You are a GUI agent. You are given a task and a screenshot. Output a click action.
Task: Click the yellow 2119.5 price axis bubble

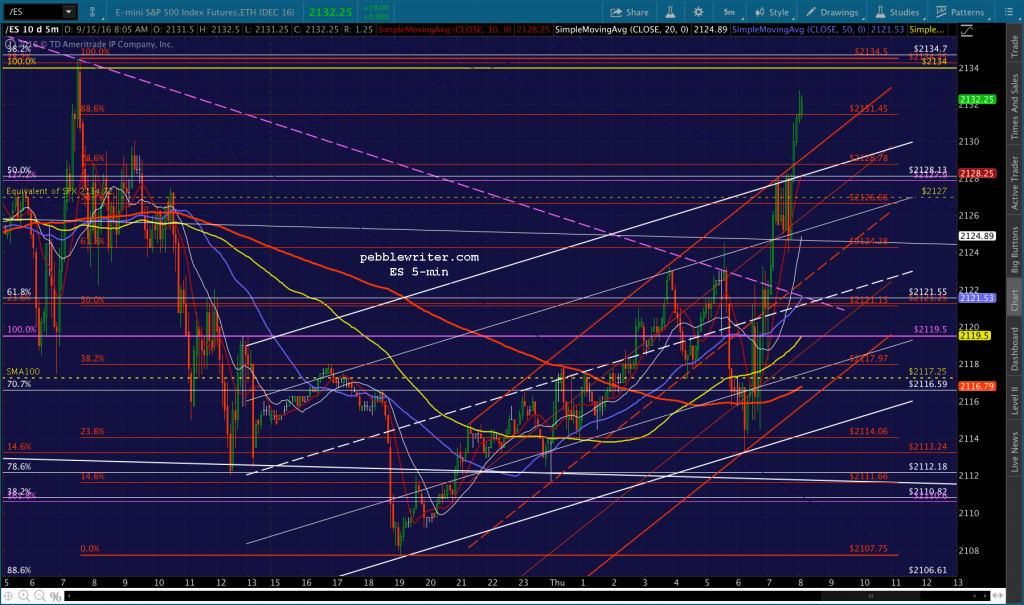tap(974, 335)
